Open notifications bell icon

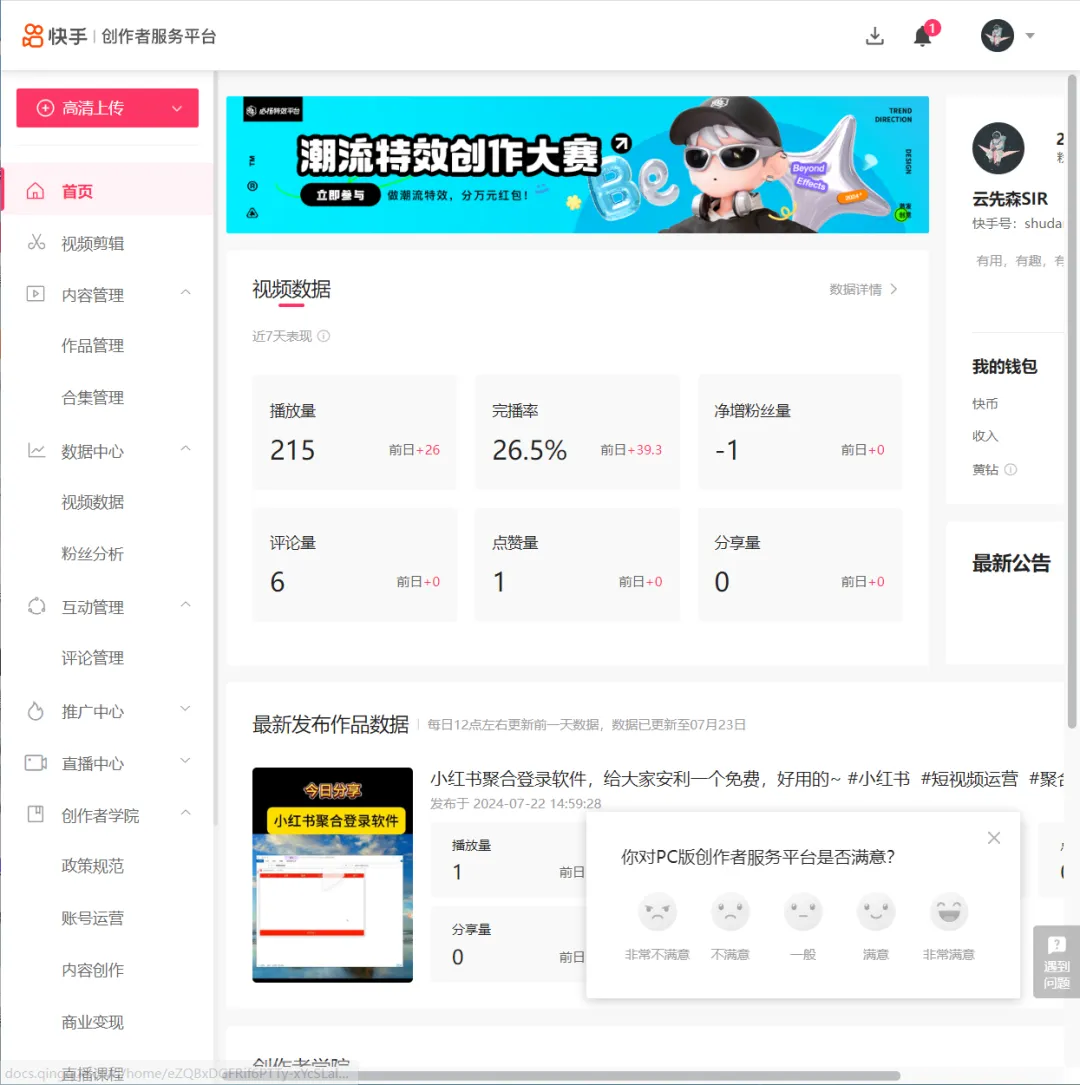pyautogui.click(x=922, y=36)
